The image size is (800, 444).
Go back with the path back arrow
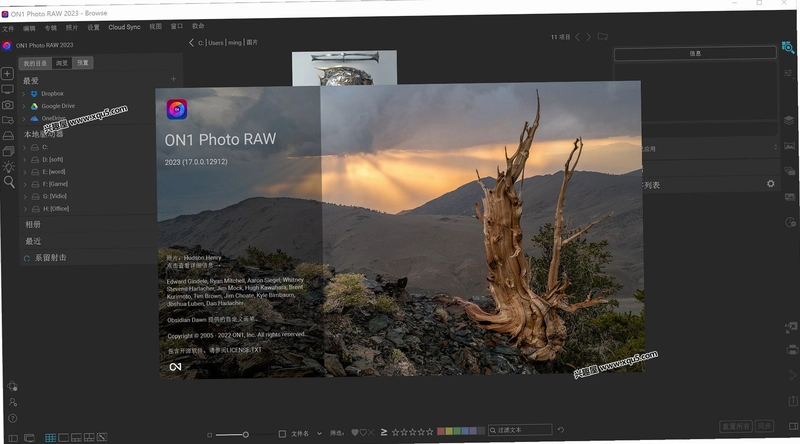click(191, 42)
